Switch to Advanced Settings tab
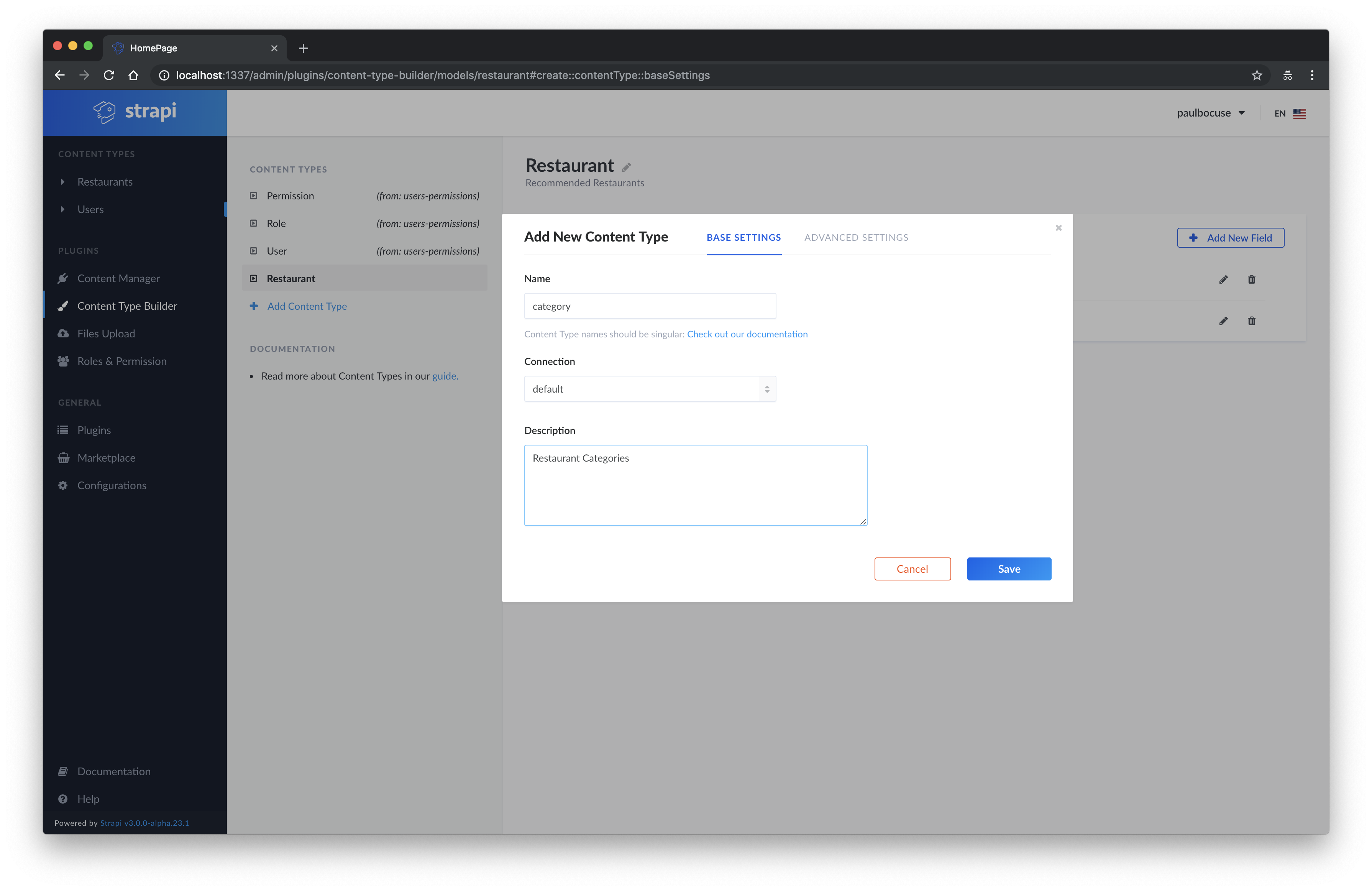Image resolution: width=1372 pixels, height=891 pixels. pyautogui.click(x=856, y=238)
